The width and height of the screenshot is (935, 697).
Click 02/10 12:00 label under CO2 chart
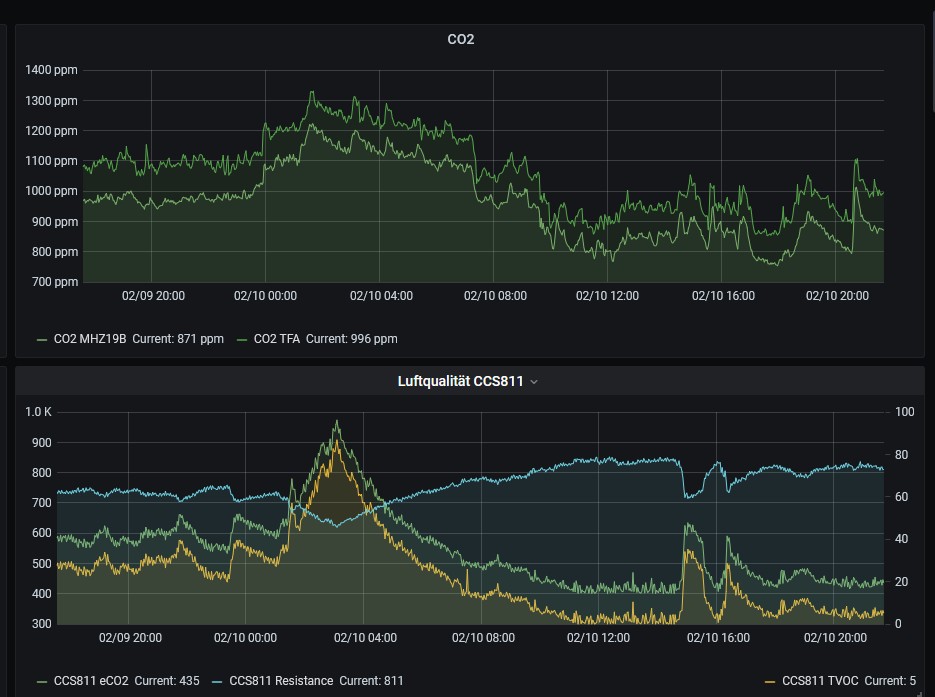tap(607, 296)
